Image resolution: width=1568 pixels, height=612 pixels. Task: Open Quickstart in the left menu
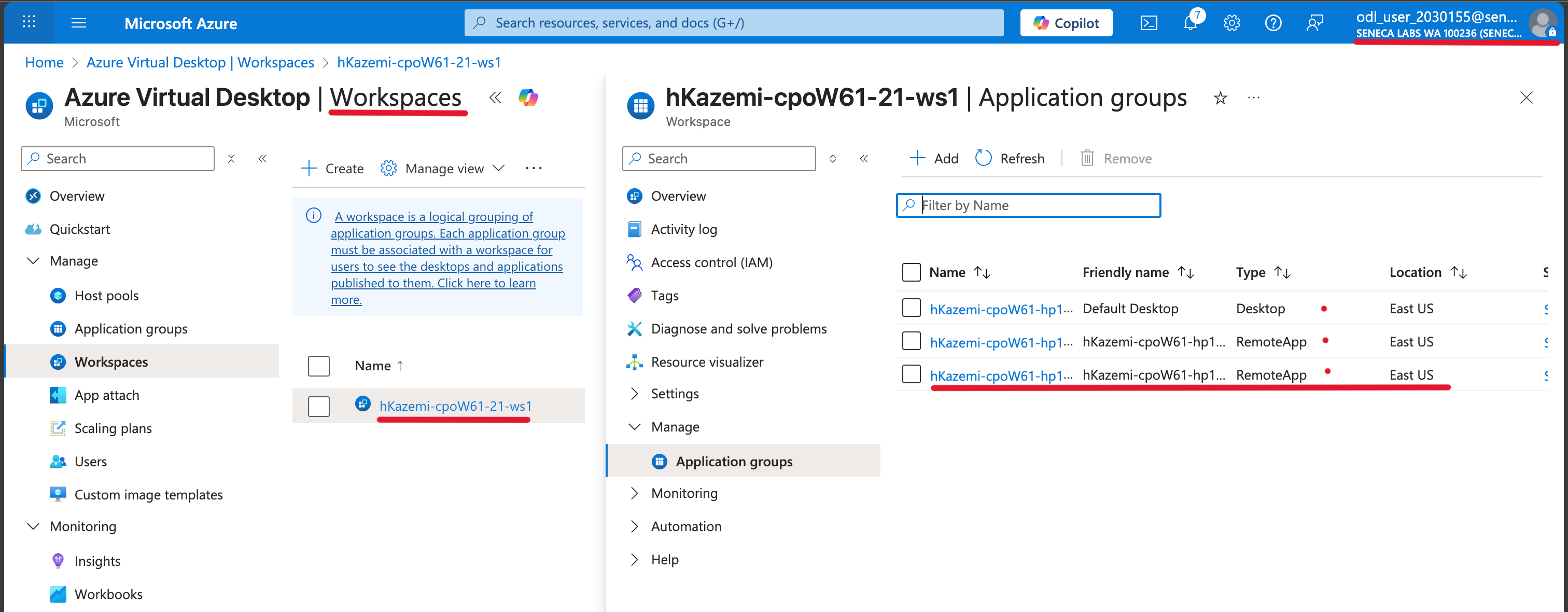click(x=80, y=229)
